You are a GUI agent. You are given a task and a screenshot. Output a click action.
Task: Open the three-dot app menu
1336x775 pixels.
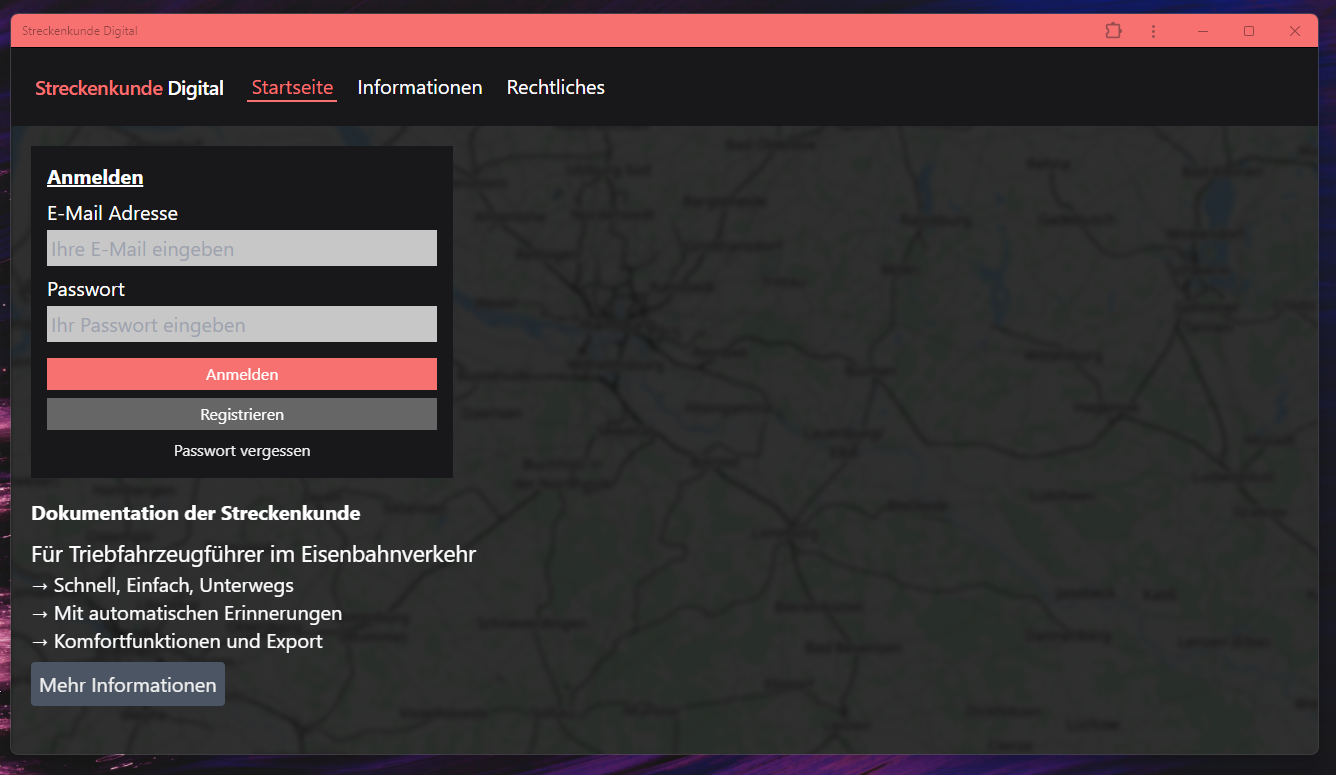click(x=1153, y=31)
